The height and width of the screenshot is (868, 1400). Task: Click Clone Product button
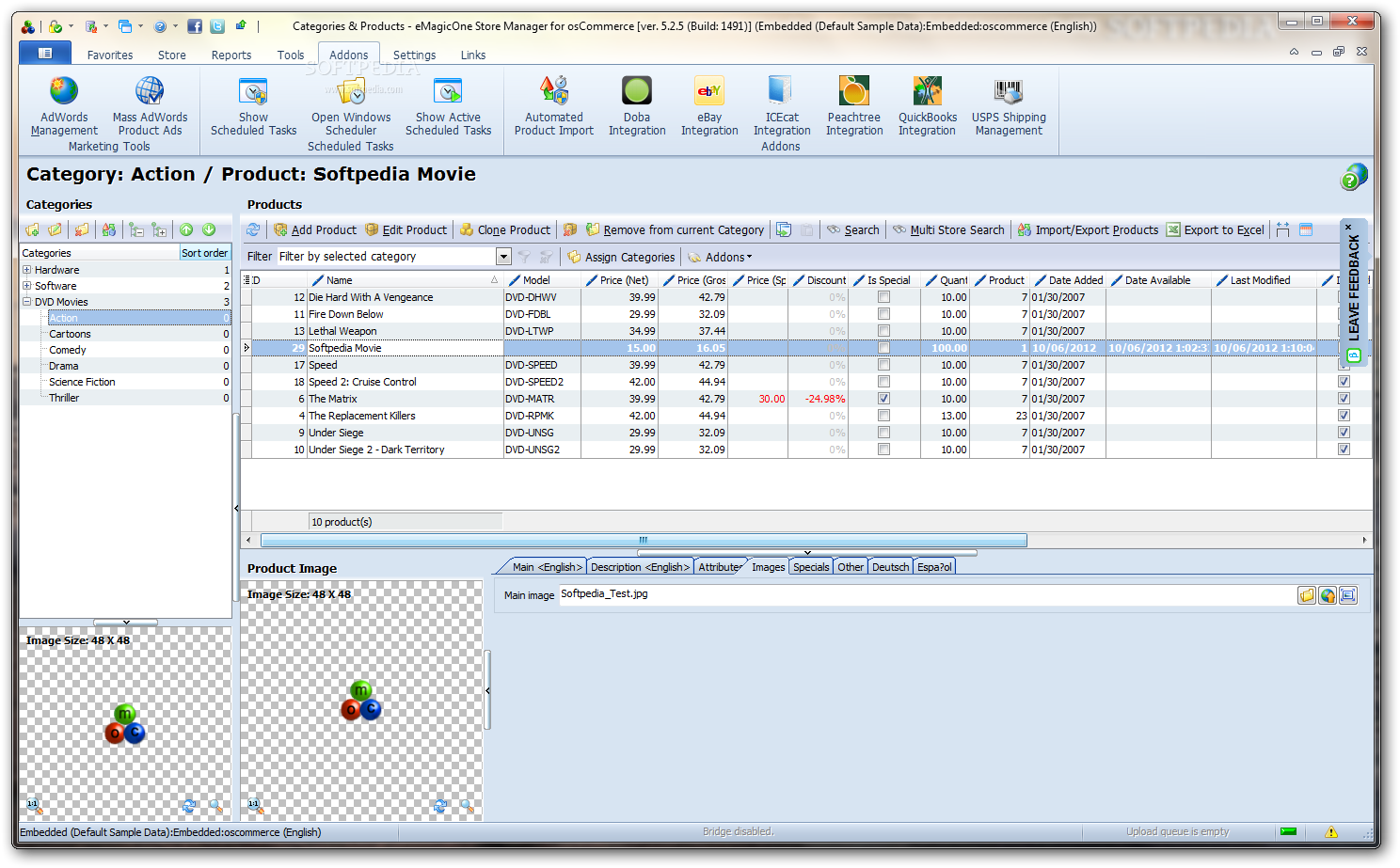(505, 229)
